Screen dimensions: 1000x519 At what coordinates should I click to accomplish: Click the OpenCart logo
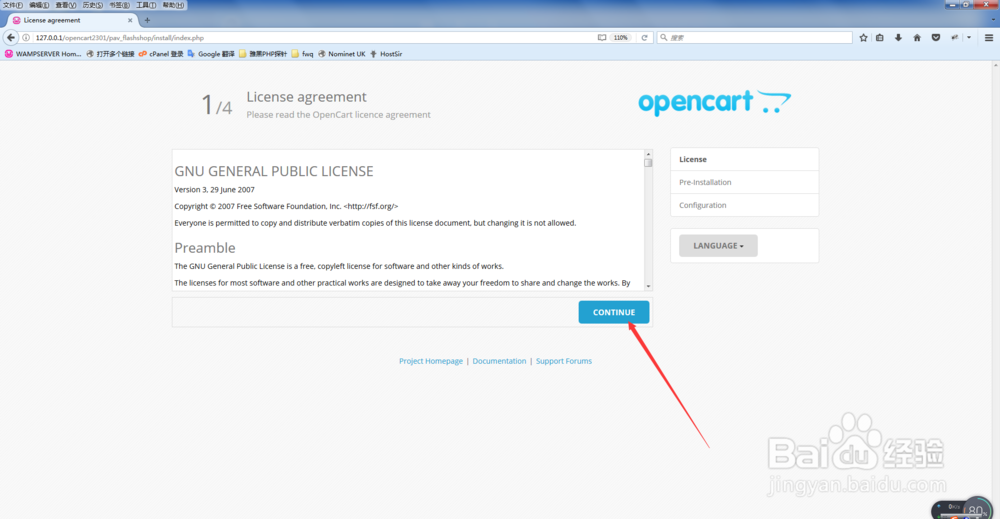point(714,102)
